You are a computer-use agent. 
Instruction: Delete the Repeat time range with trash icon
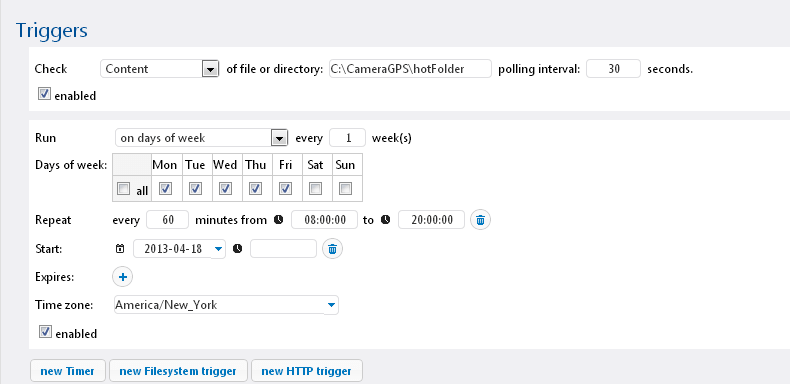pyautogui.click(x=481, y=220)
